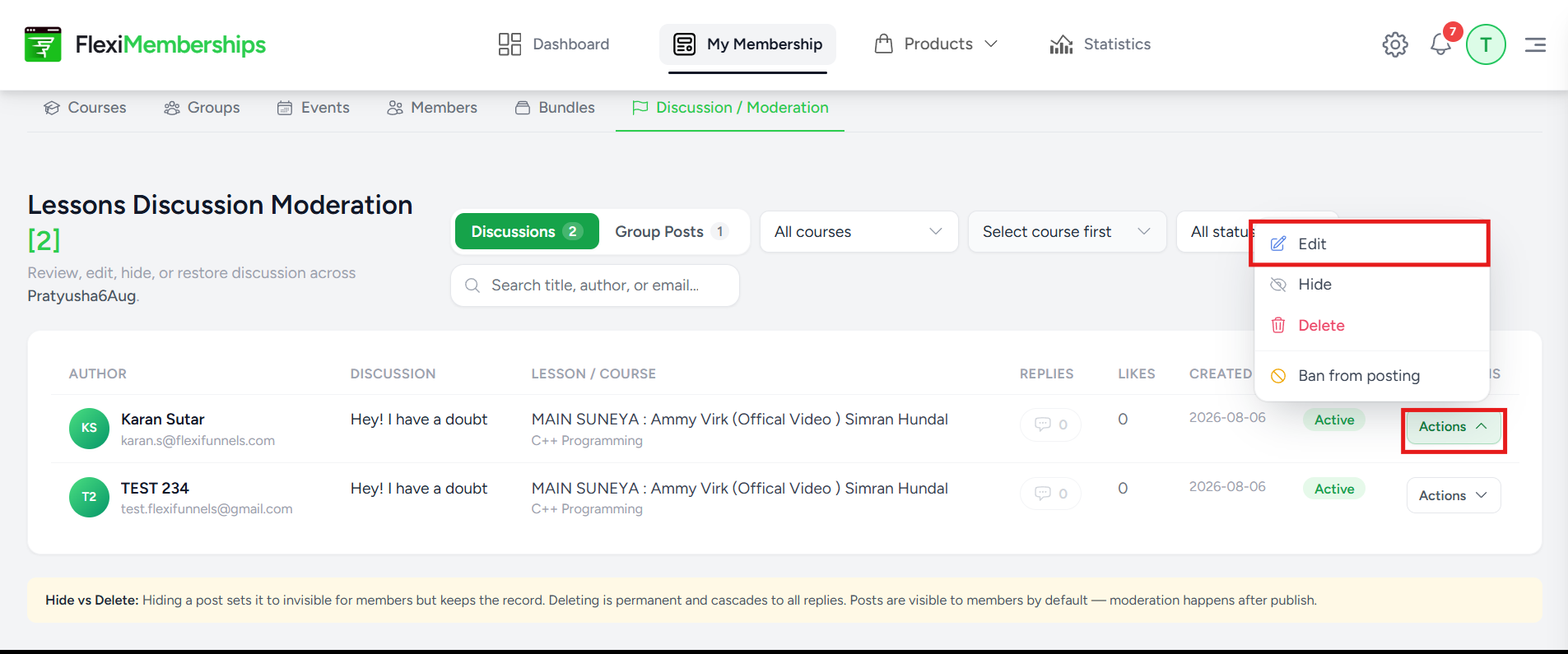Open notifications bell with 7 alerts

pyautogui.click(x=1441, y=44)
